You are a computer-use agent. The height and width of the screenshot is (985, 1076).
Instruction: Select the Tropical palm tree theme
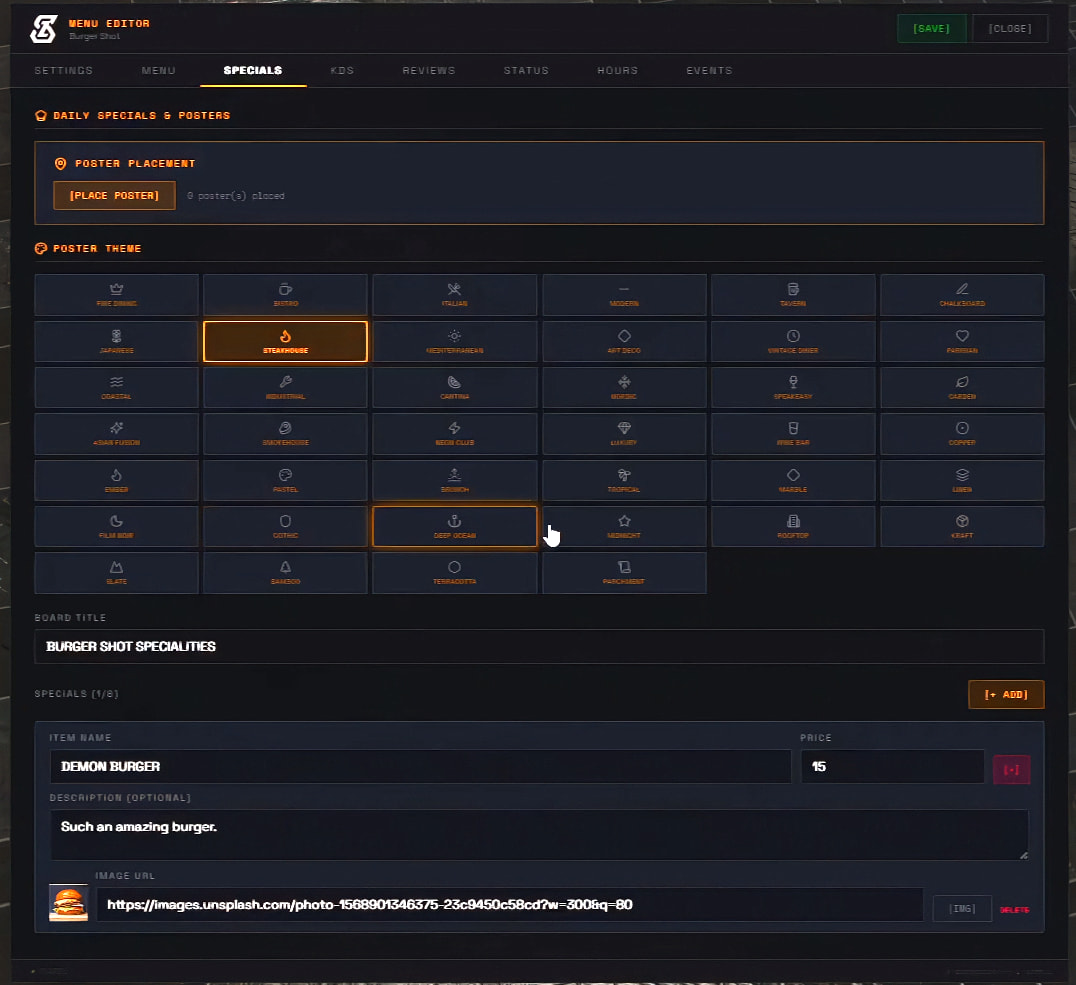tap(624, 480)
